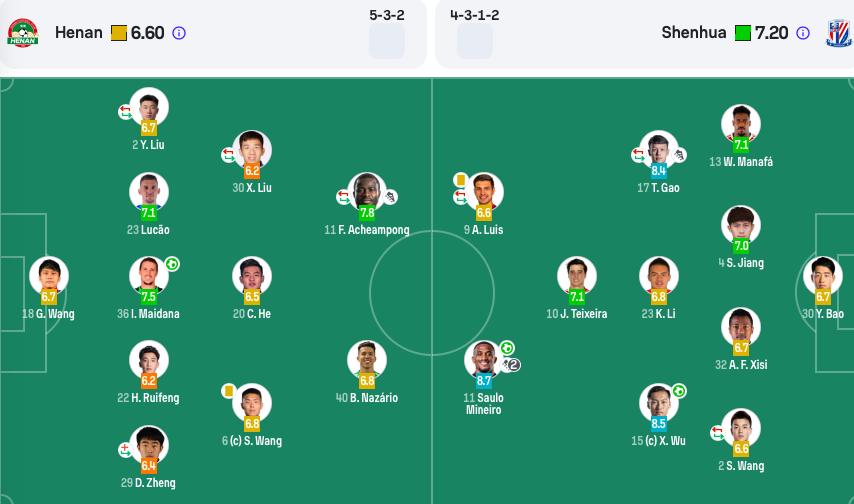Select the 4-3-1-2 formation box
Screen dimensions: 854x504
click(x=475, y=41)
